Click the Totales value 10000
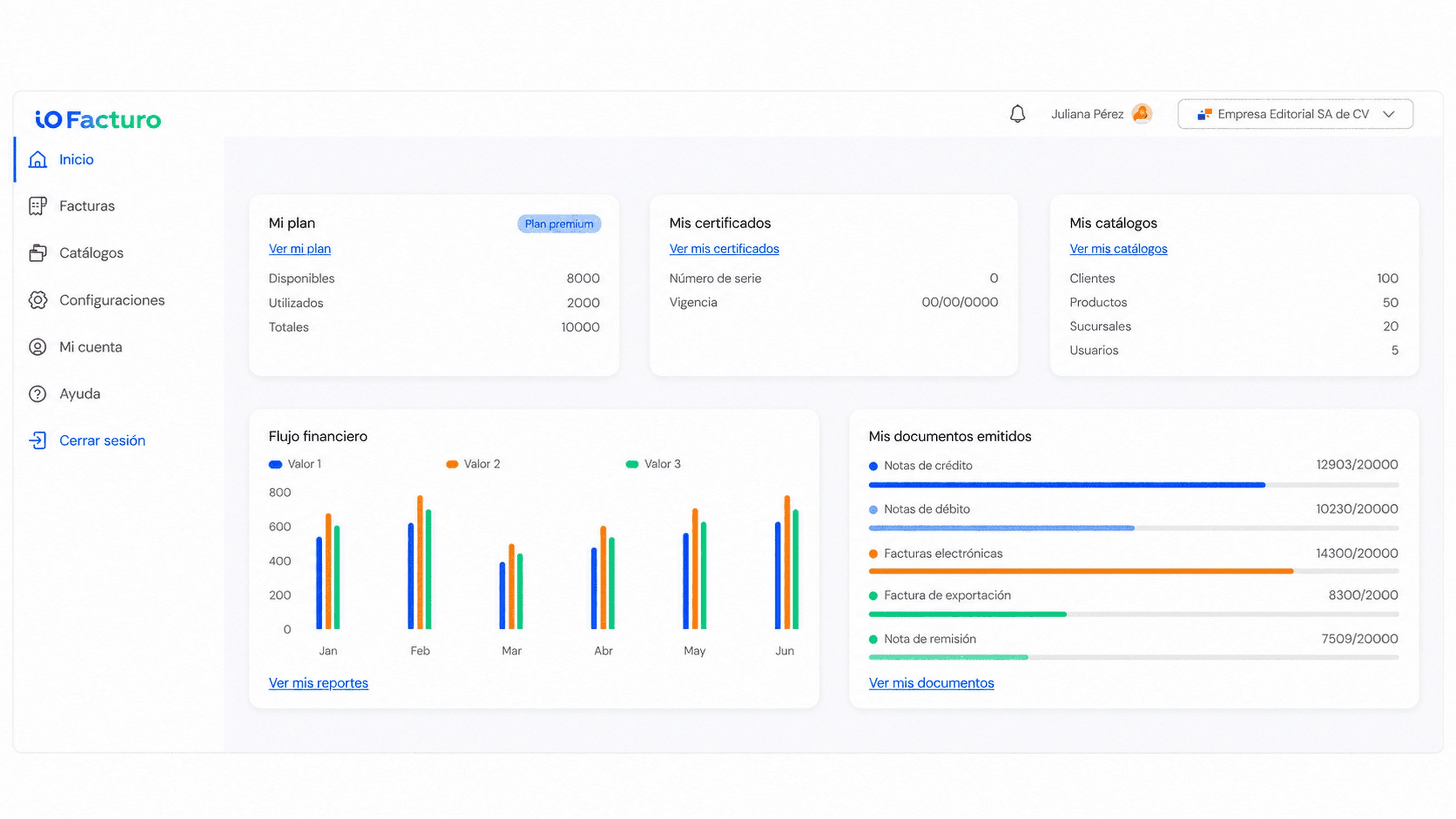1456x819 pixels. pos(580,327)
